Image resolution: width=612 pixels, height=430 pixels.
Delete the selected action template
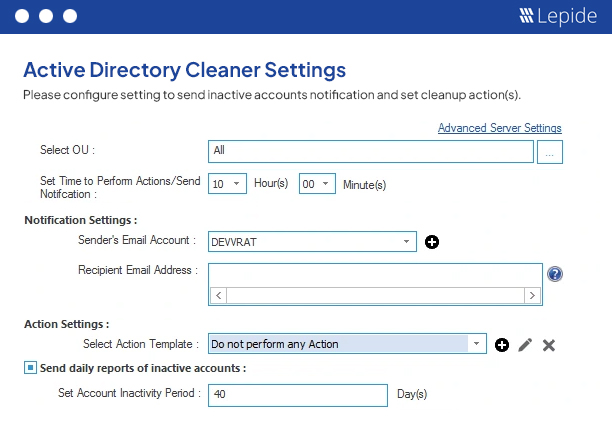pos(548,345)
